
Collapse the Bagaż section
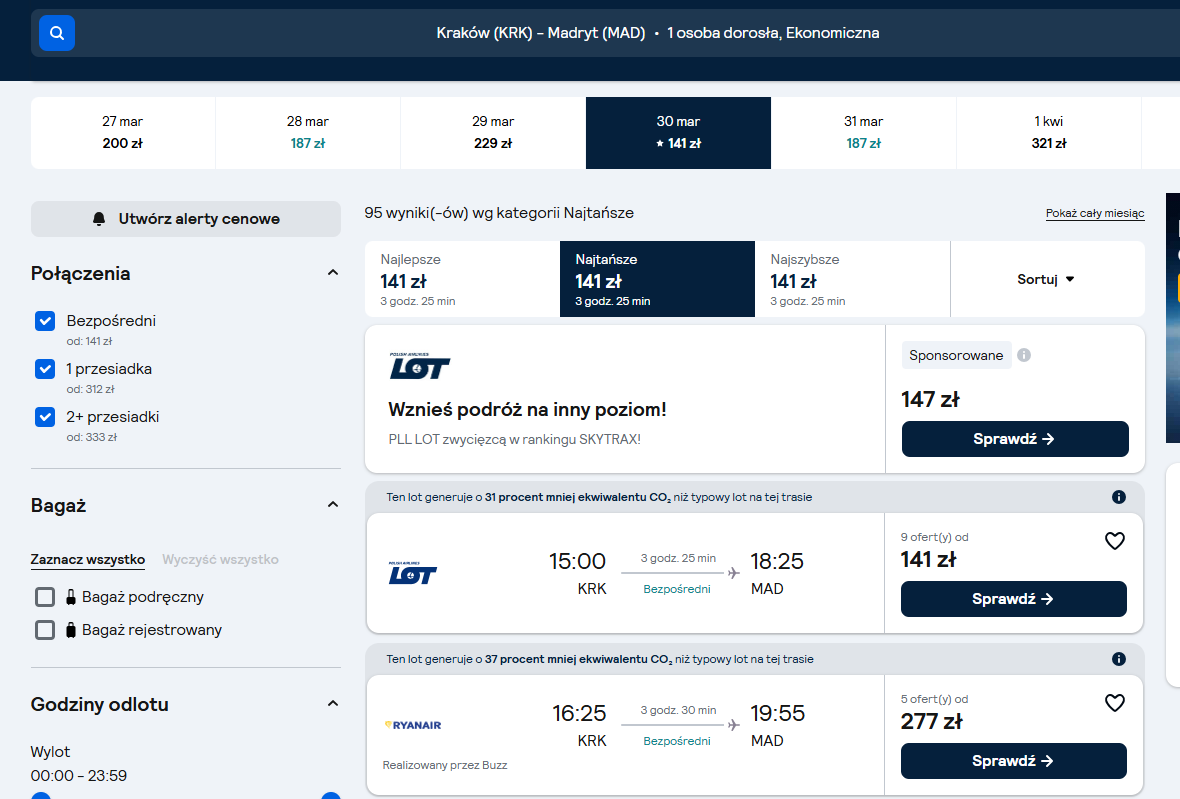point(333,504)
